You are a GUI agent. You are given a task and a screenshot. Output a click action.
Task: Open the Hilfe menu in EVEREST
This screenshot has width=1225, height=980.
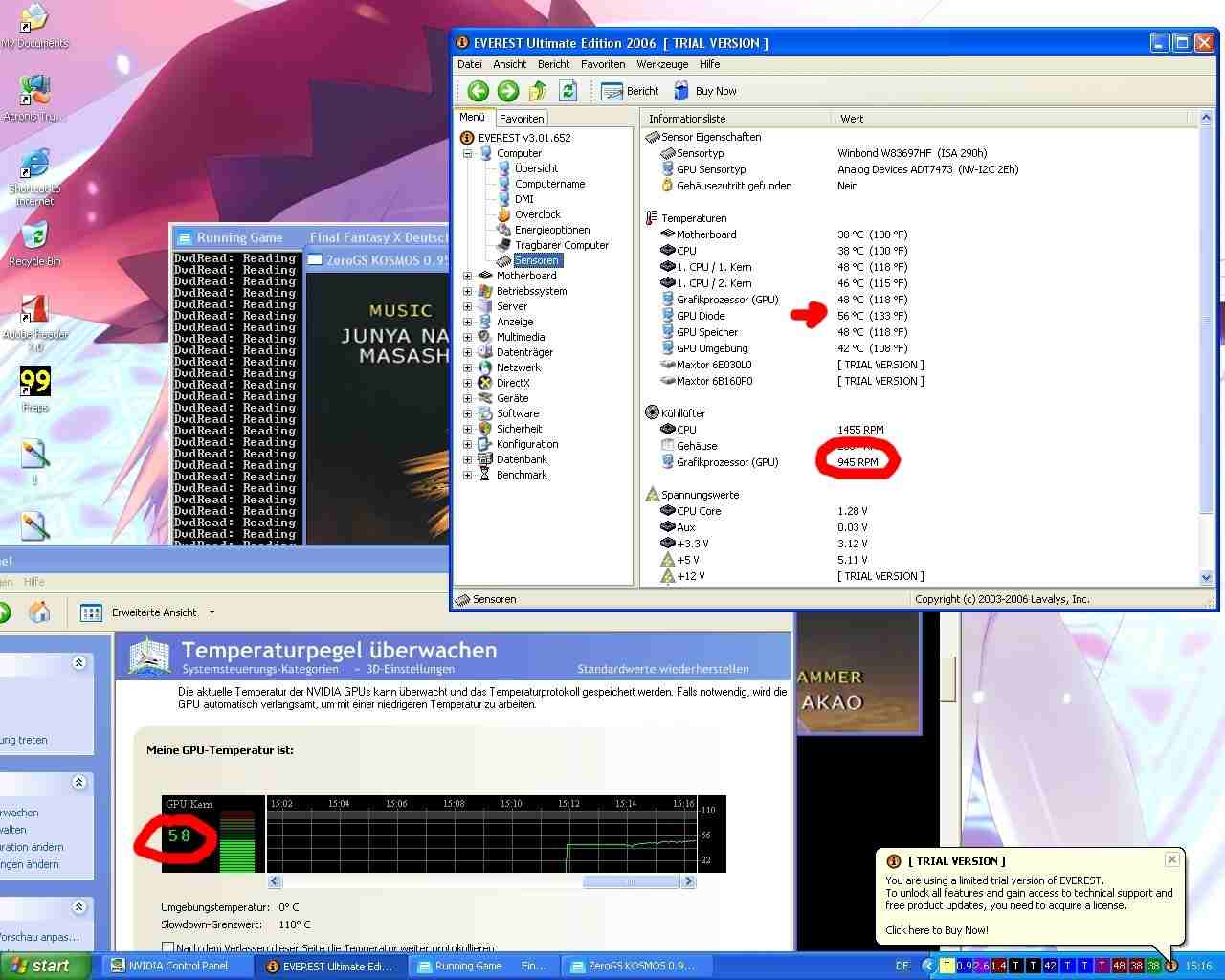click(x=710, y=64)
